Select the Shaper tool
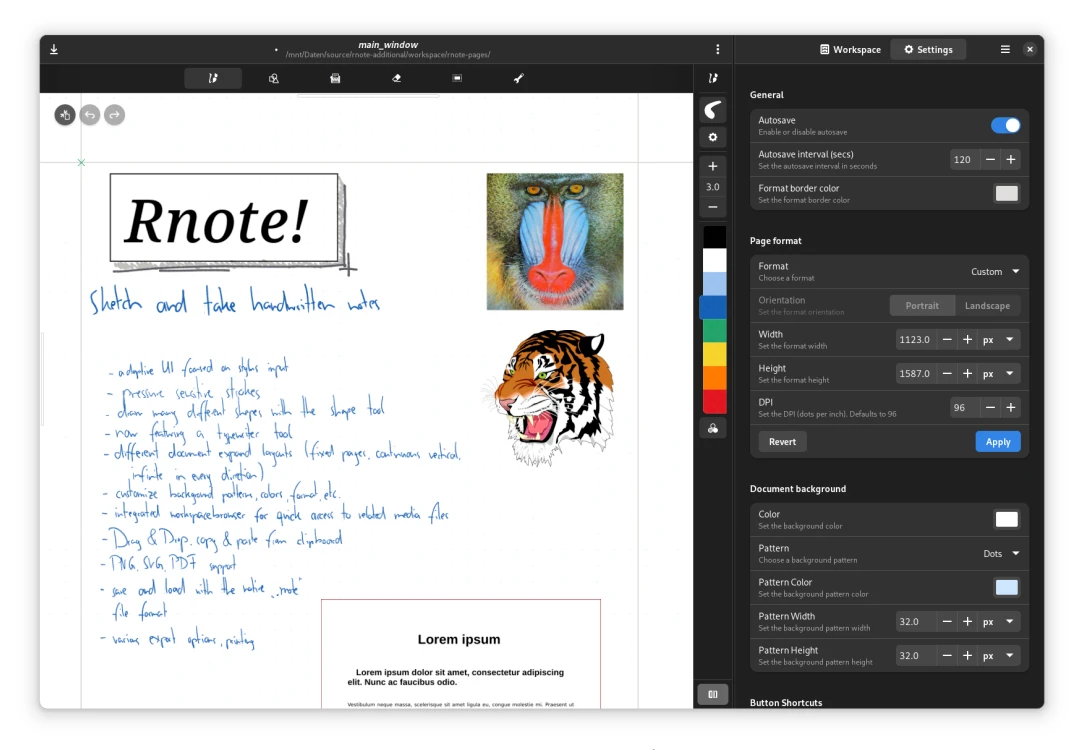1086x750 pixels. [274, 78]
